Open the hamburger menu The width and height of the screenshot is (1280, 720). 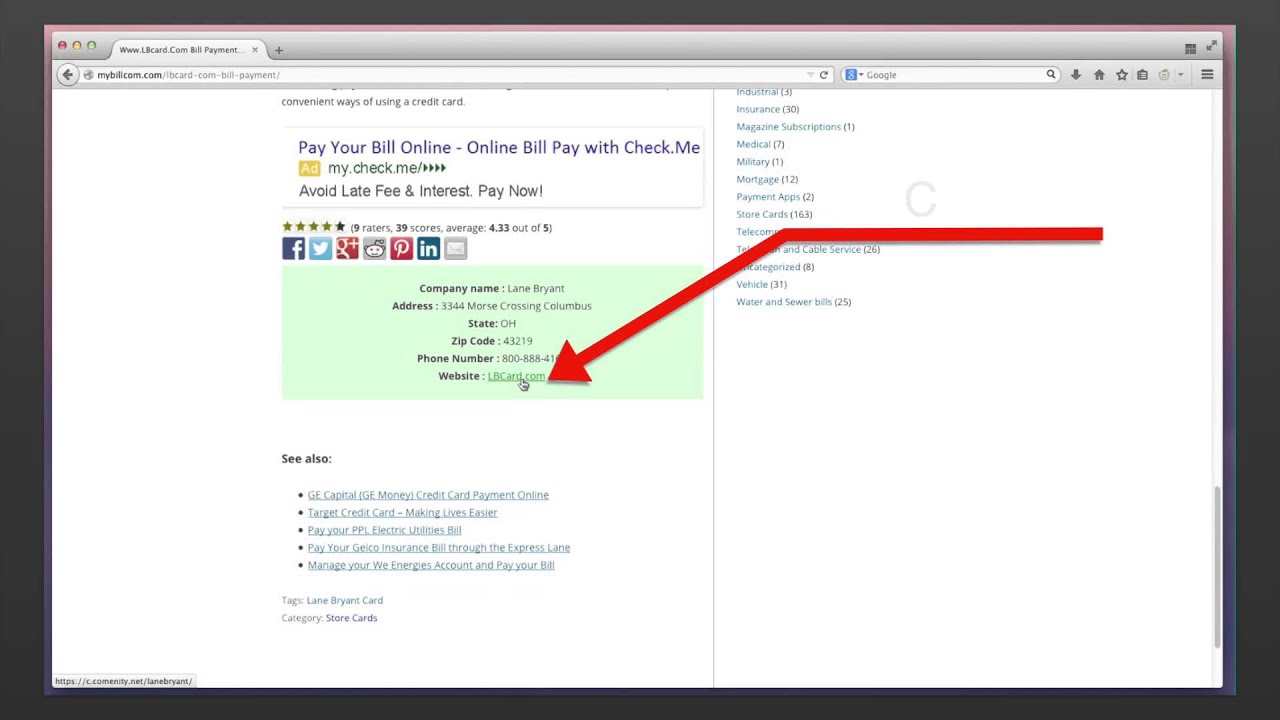pyautogui.click(x=1207, y=75)
